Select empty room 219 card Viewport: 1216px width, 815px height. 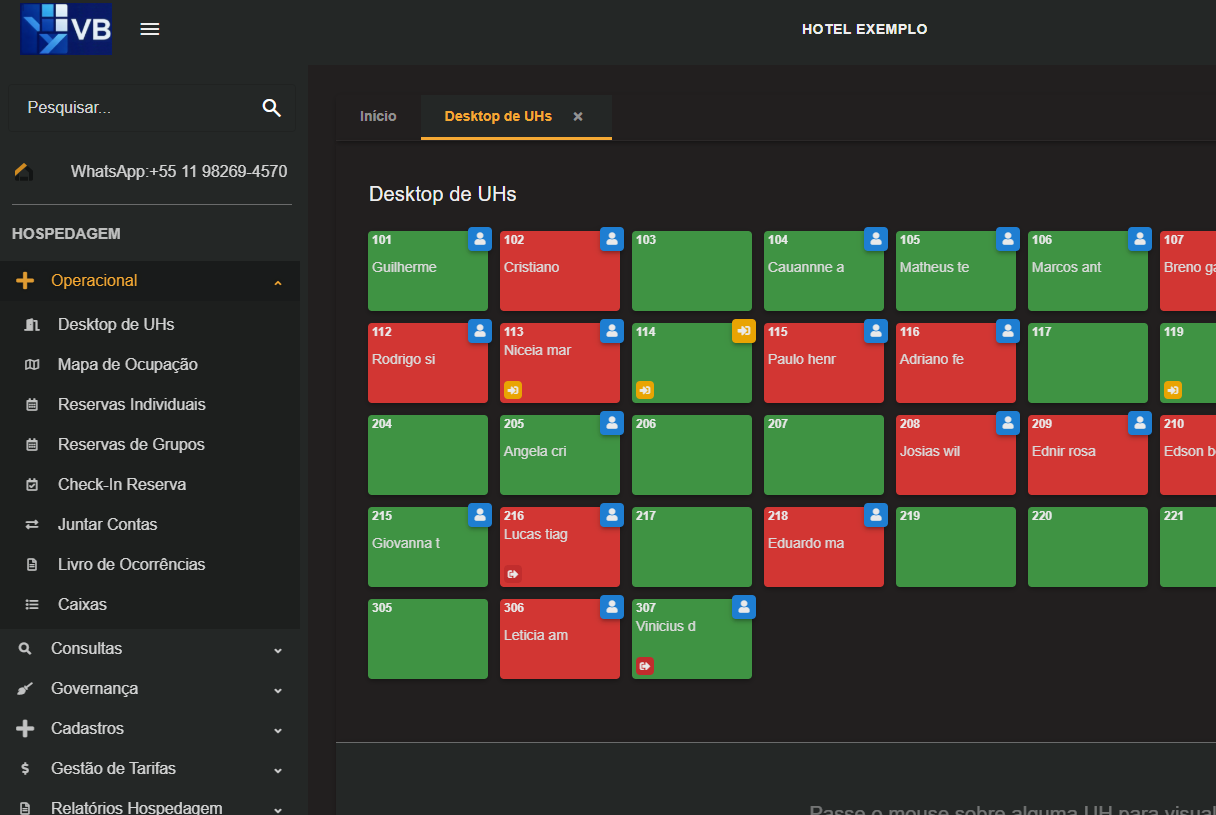pos(956,547)
